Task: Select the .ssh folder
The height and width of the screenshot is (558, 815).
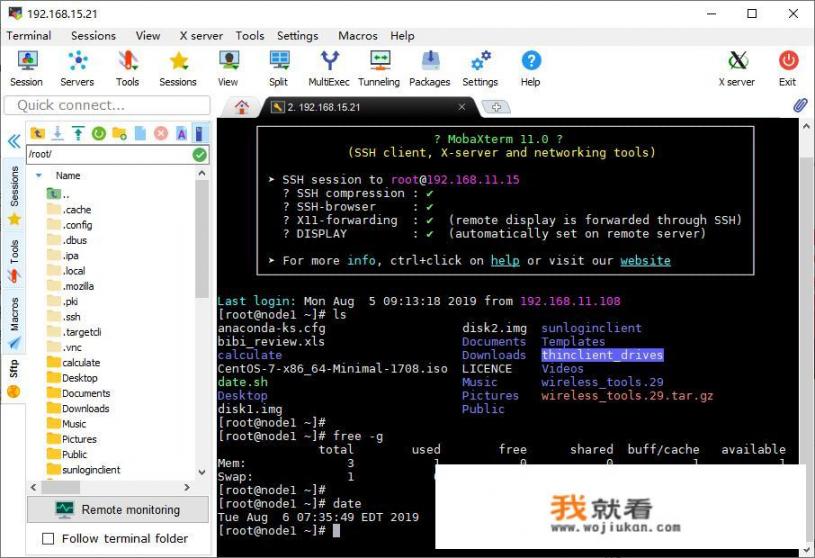Action: 63,317
